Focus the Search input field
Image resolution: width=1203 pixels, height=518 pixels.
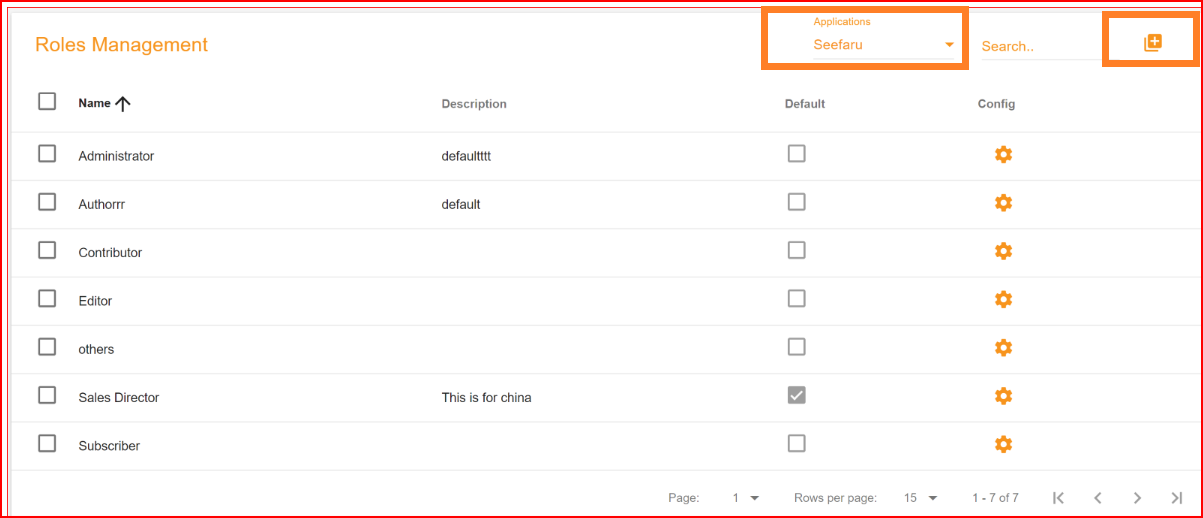(x=1040, y=46)
